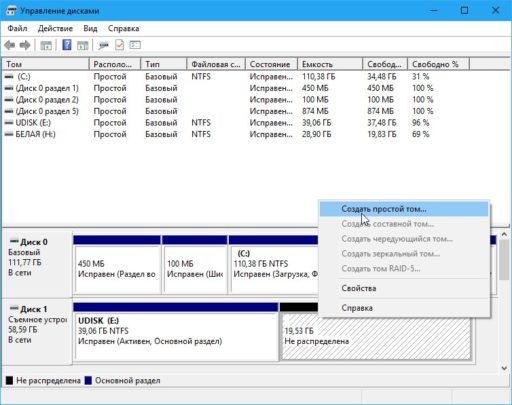The width and height of the screenshot is (512, 405).
Task: Click the black Не распределена legend swatch
Action: [x=9, y=380]
